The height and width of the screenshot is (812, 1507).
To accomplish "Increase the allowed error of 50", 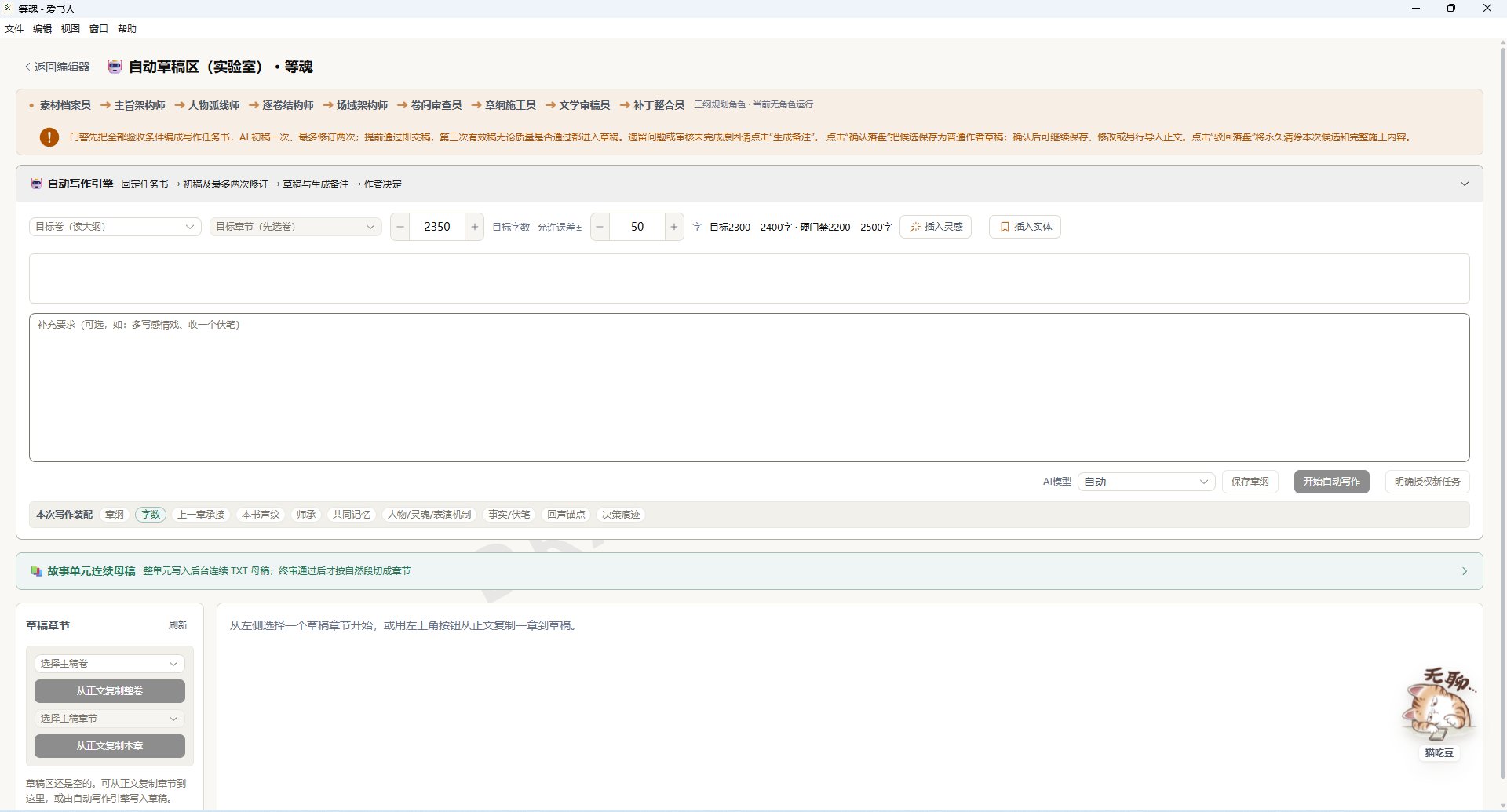I will [674, 227].
